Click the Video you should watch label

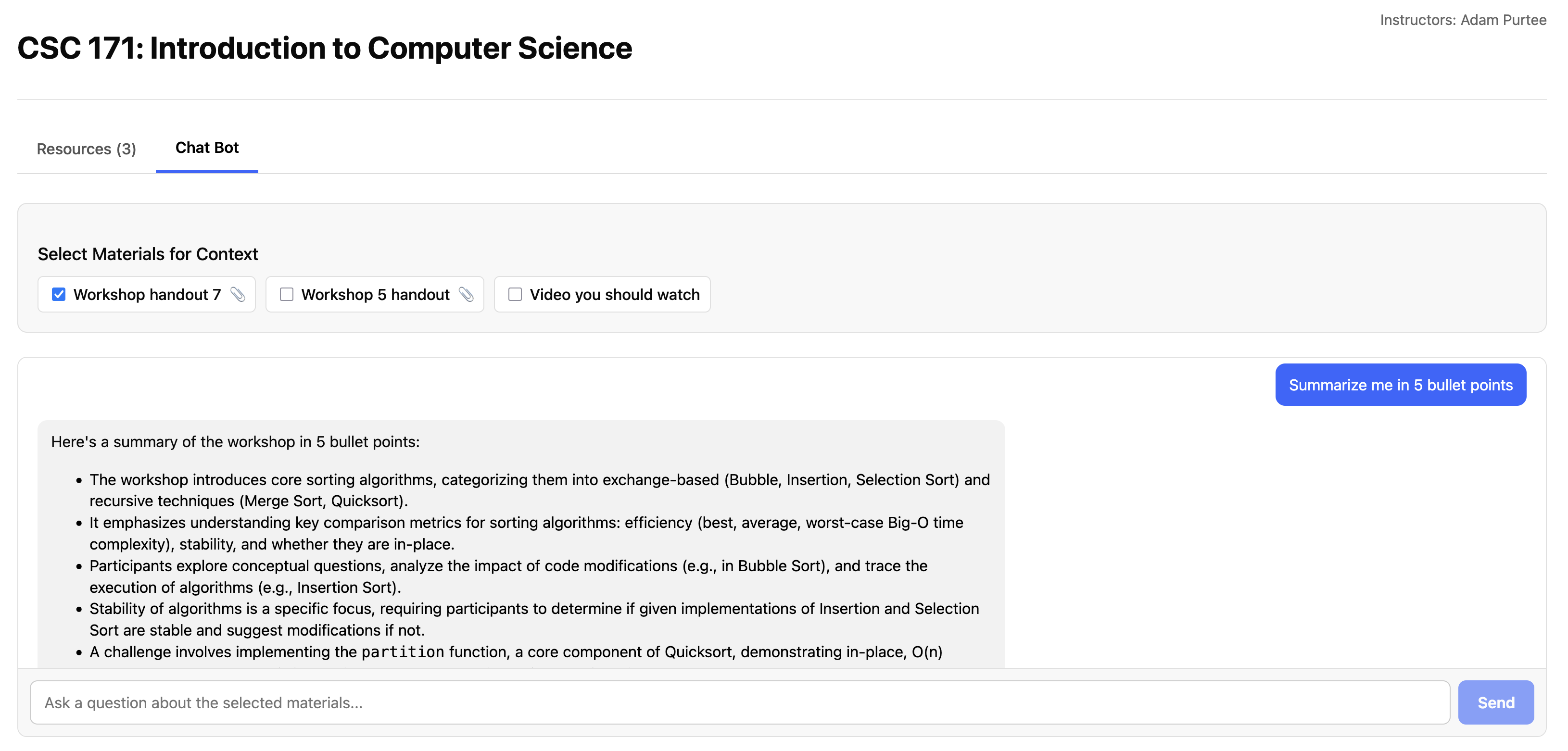click(x=614, y=295)
